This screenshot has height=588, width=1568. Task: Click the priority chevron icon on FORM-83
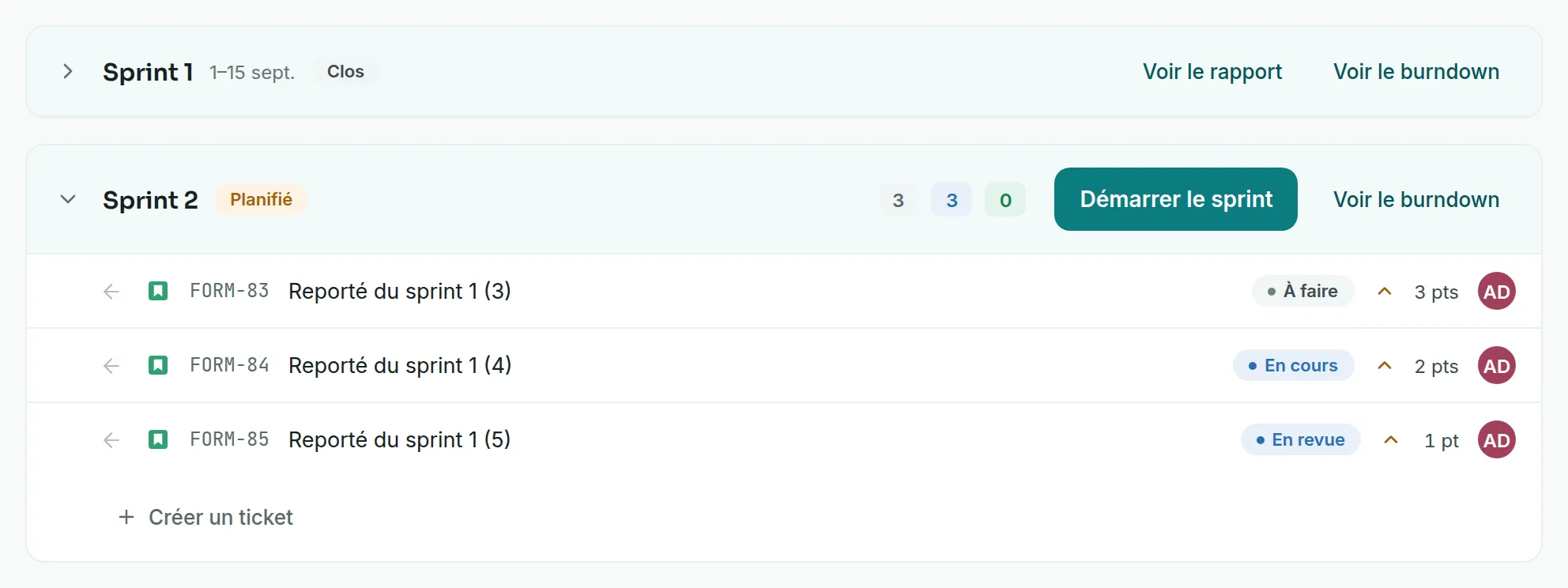pos(1385,292)
